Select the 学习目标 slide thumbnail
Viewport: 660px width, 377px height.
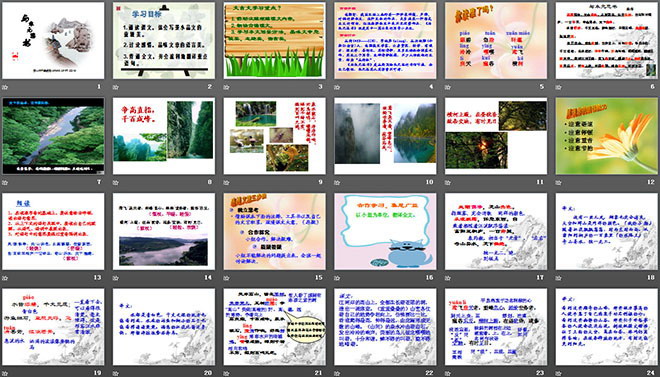tap(164, 40)
